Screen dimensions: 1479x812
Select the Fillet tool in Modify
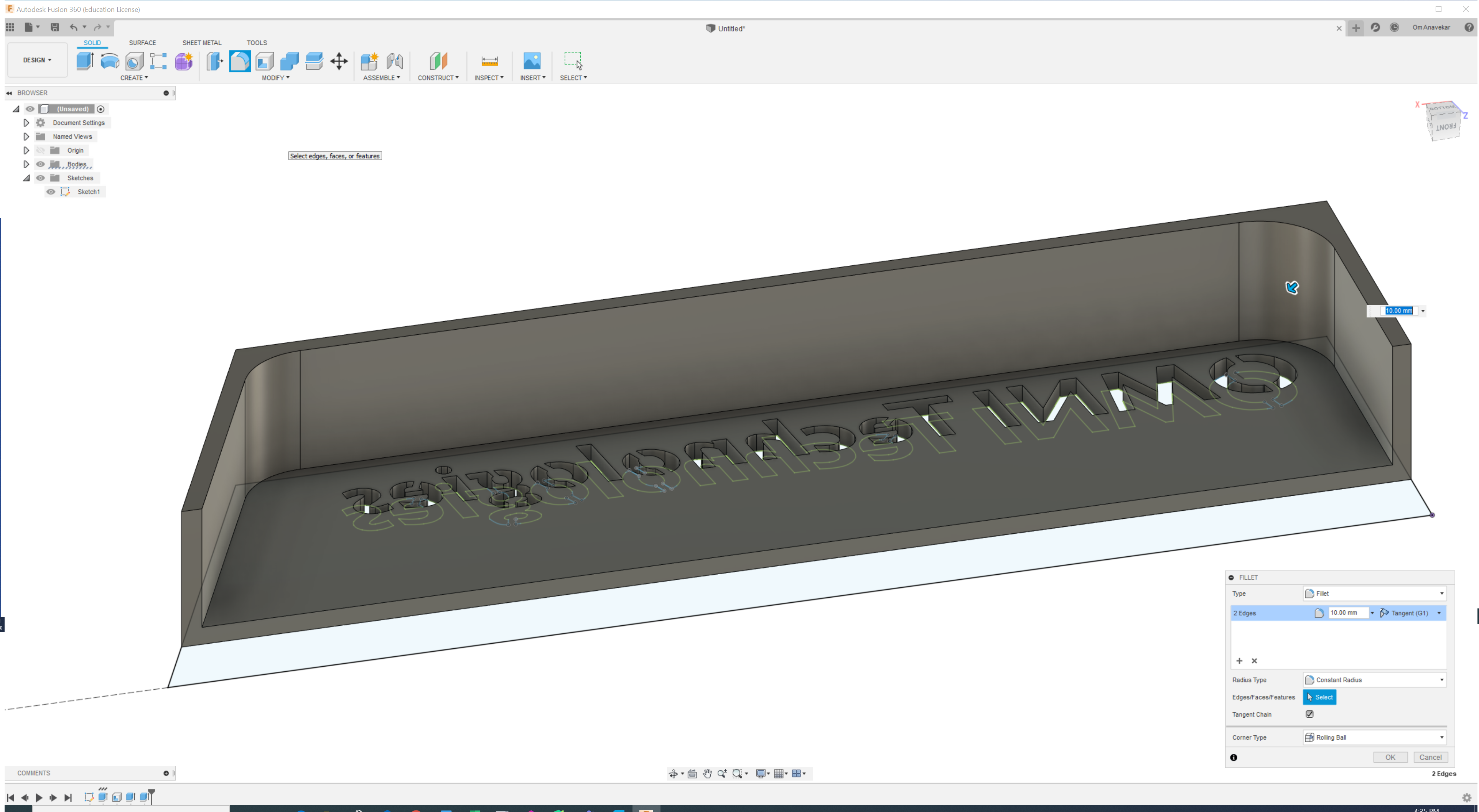[240, 61]
